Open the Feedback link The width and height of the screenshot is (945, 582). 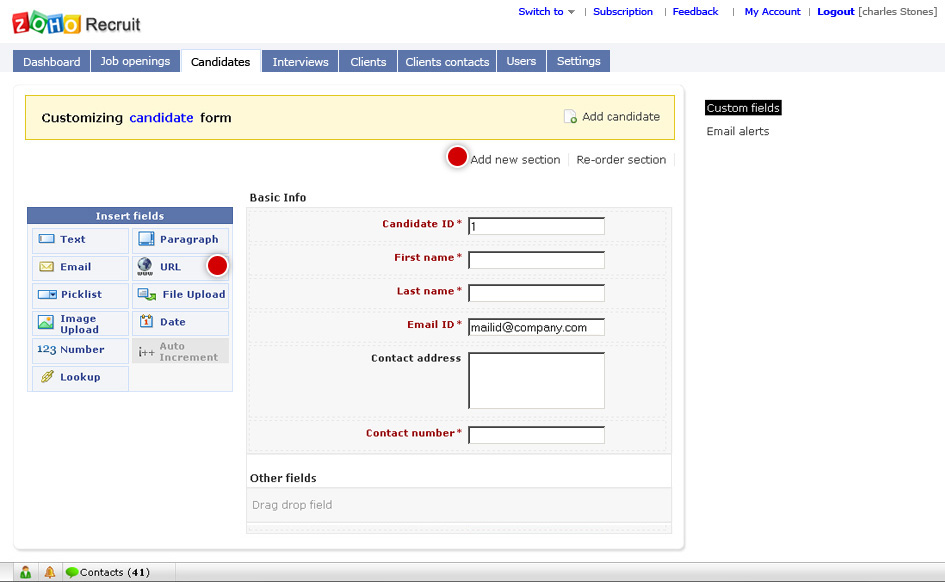(x=695, y=11)
